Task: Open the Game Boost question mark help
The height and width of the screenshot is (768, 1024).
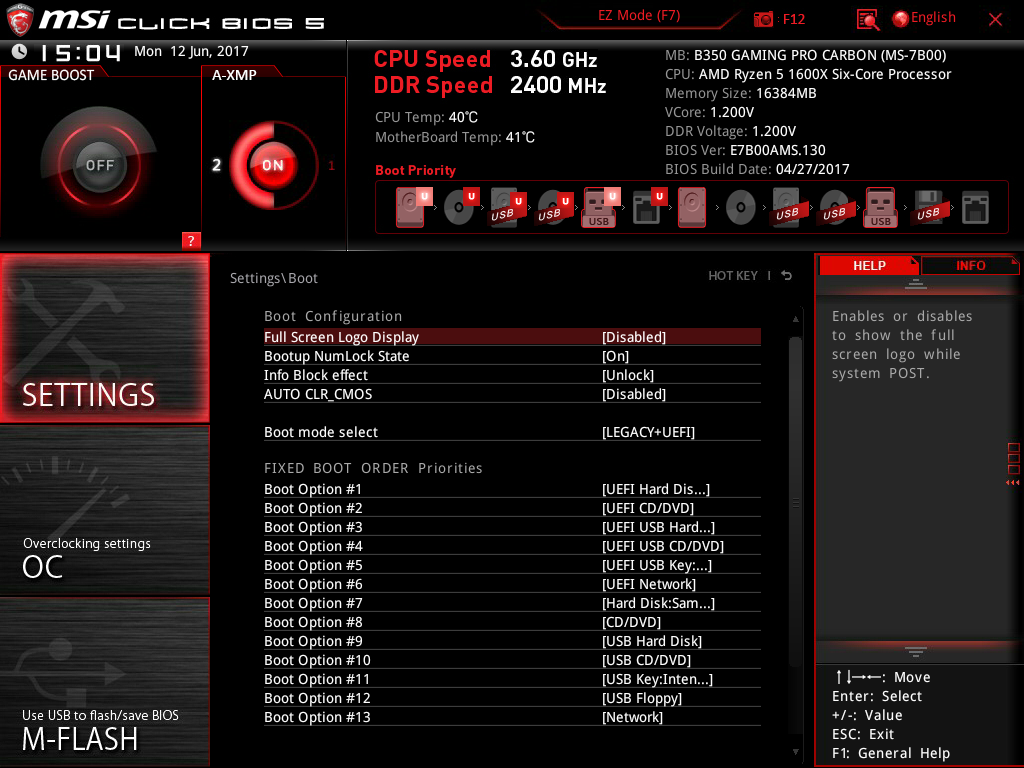Action: click(x=191, y=240)
